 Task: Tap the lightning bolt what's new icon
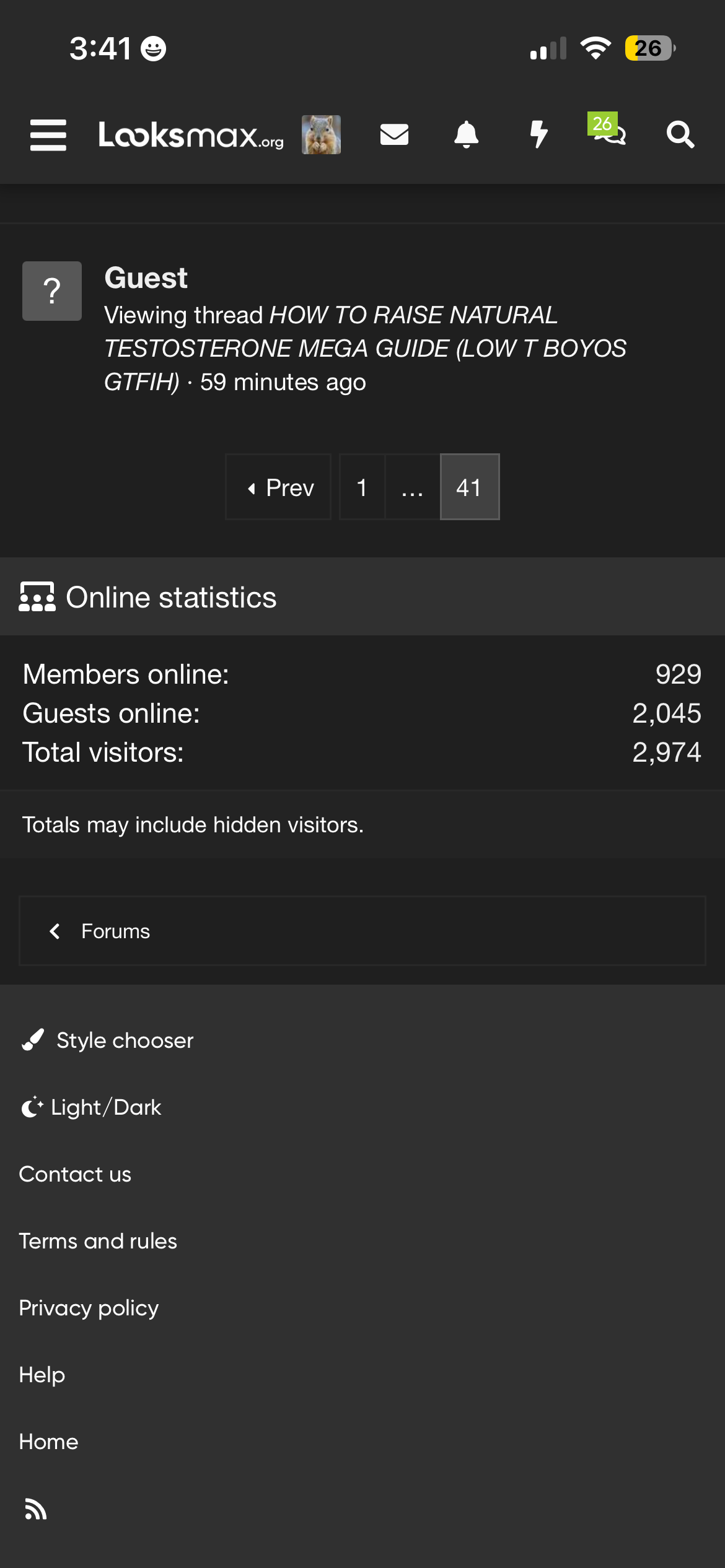point(539,134)
